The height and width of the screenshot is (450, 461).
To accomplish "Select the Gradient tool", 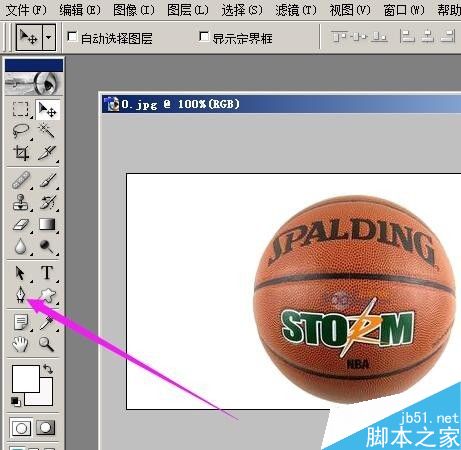I will click(47, 224).
